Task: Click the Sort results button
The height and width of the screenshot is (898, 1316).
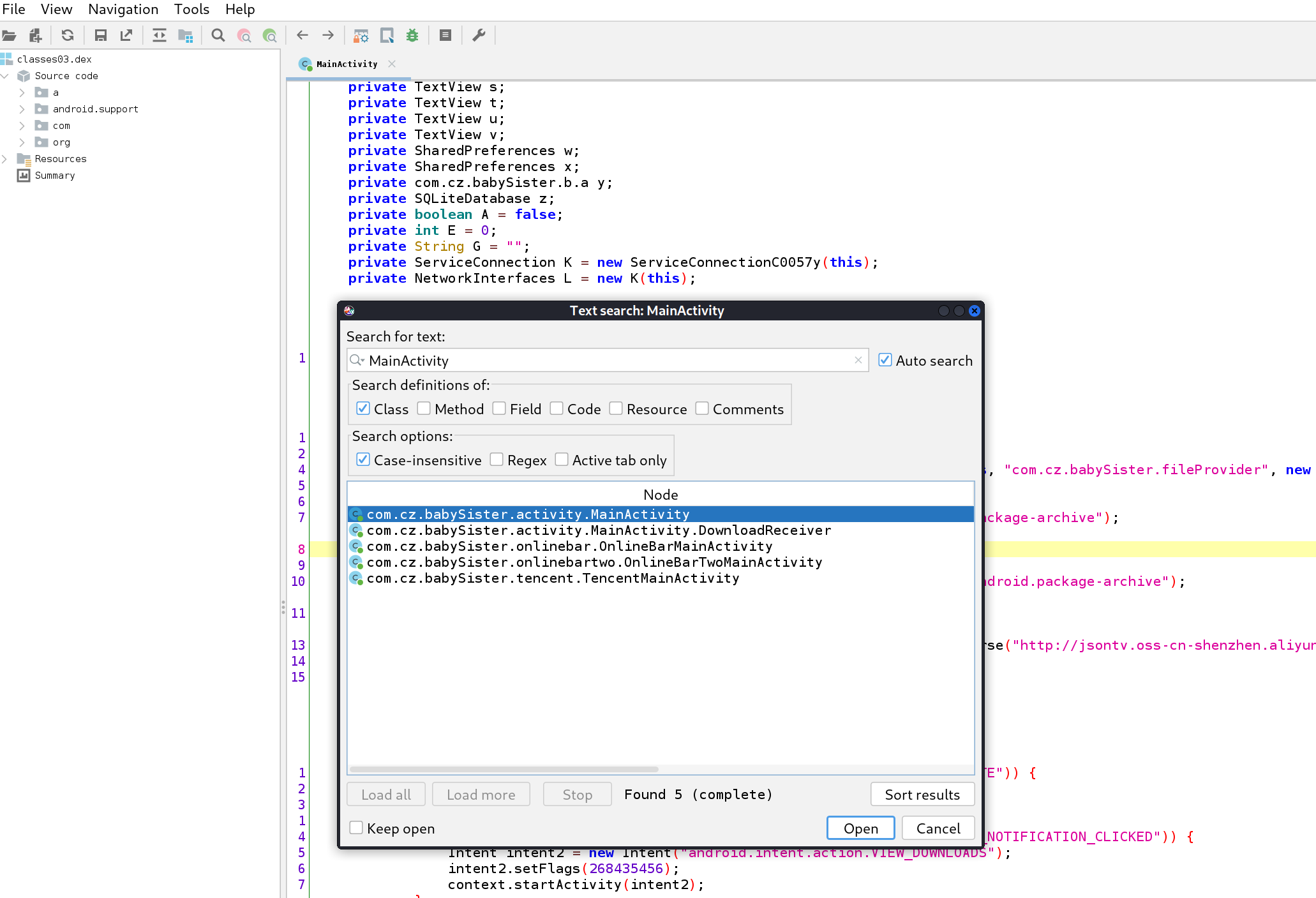Action: [x=922, y=795]
